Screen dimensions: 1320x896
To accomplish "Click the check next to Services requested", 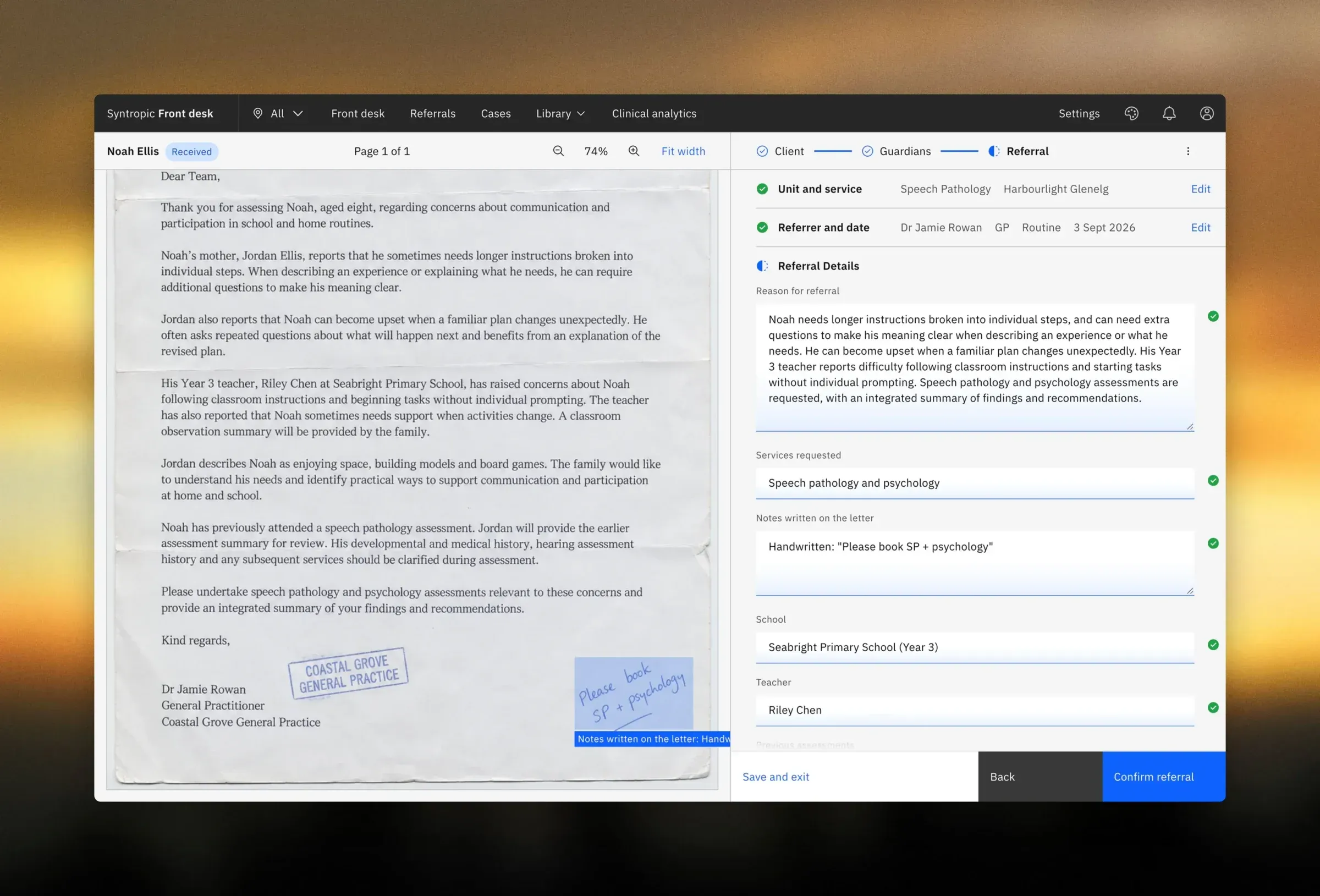I will point(1213,481).
